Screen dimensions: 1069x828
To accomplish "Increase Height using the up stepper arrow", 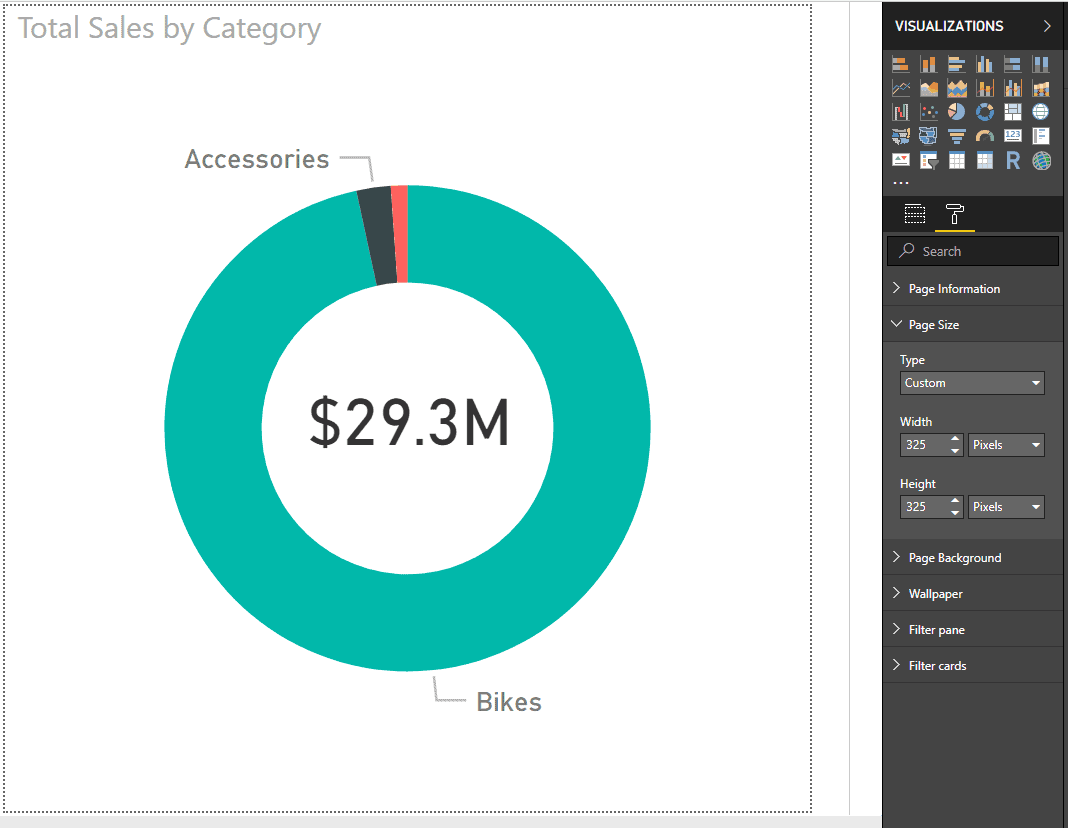I will point(955,501).
